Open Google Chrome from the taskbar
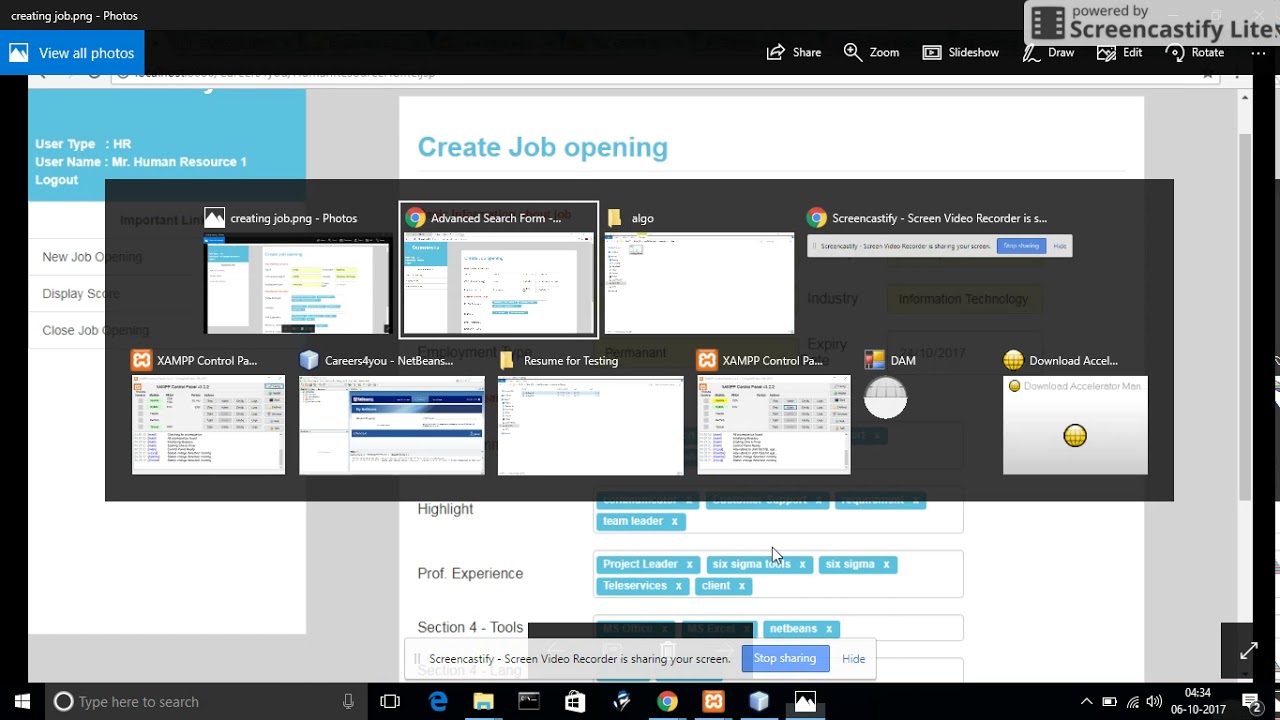This screenshot has height=720, width=1280. pyautogui.click(x=667, y=701)
